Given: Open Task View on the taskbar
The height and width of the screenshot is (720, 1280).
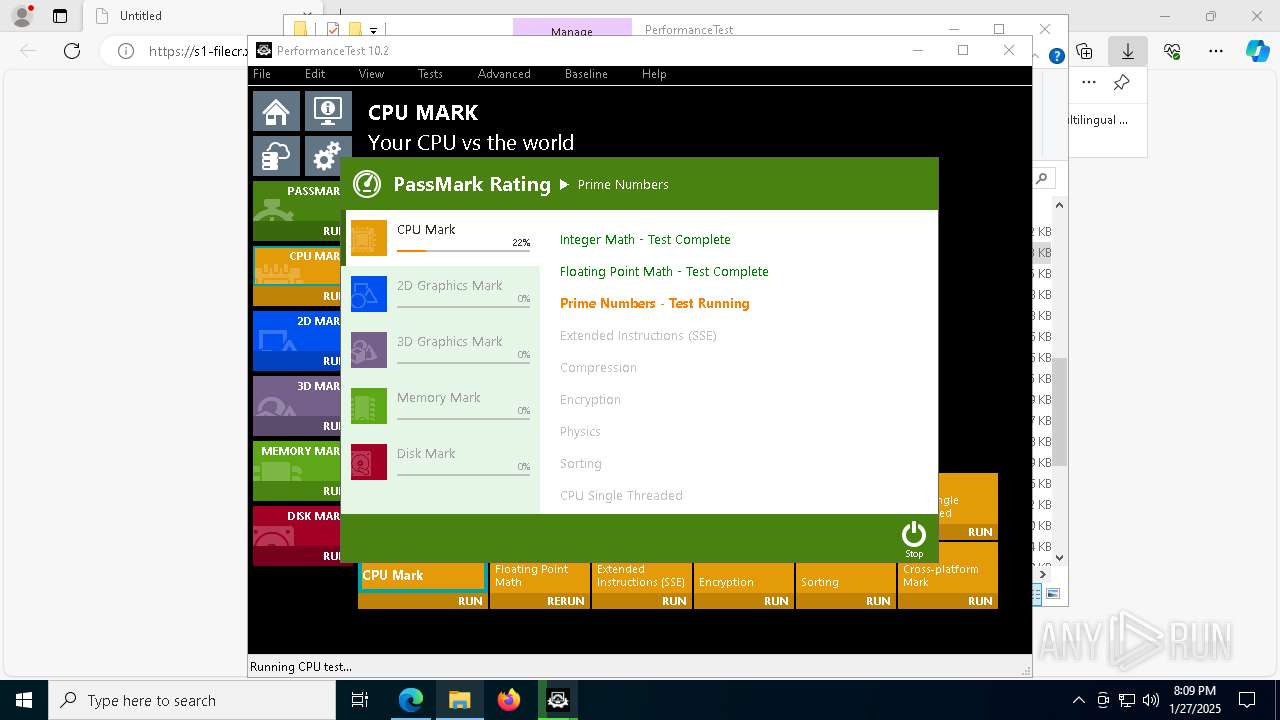Looking at the screenshot, I should [x=360, y=701].
